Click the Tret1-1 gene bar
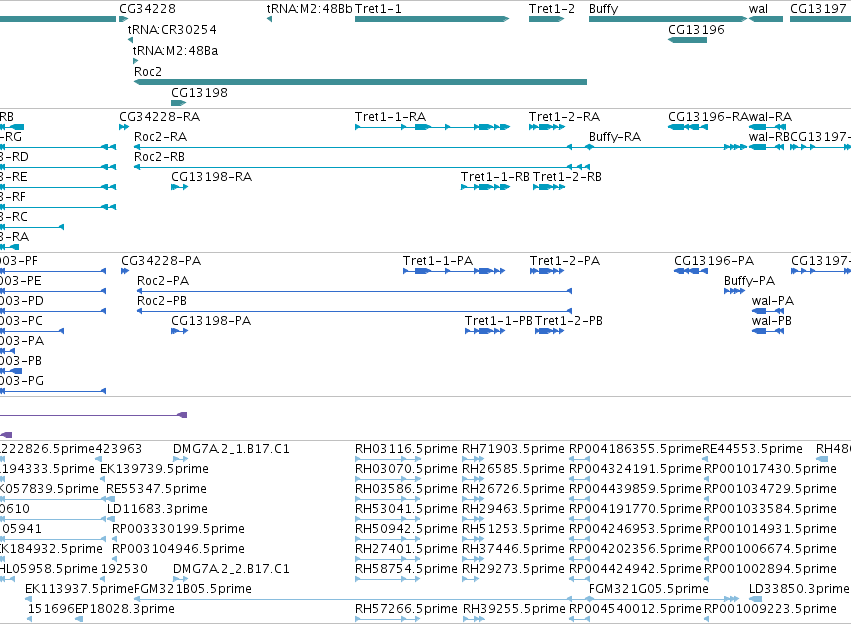Image resolution: width=851 pixels, height=624 pixels. (432, 19)
